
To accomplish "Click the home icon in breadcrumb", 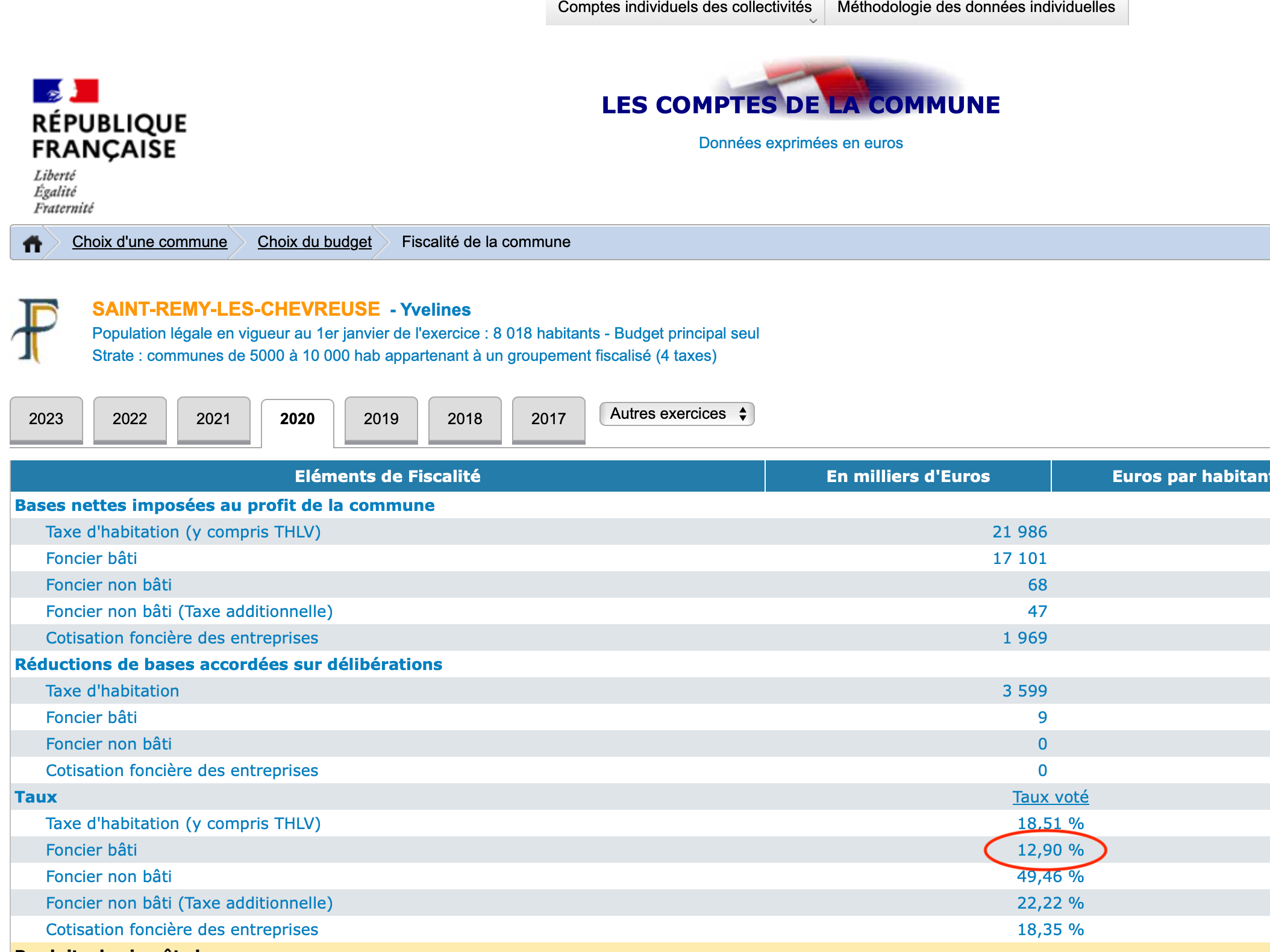I will (x=33, y=243).
